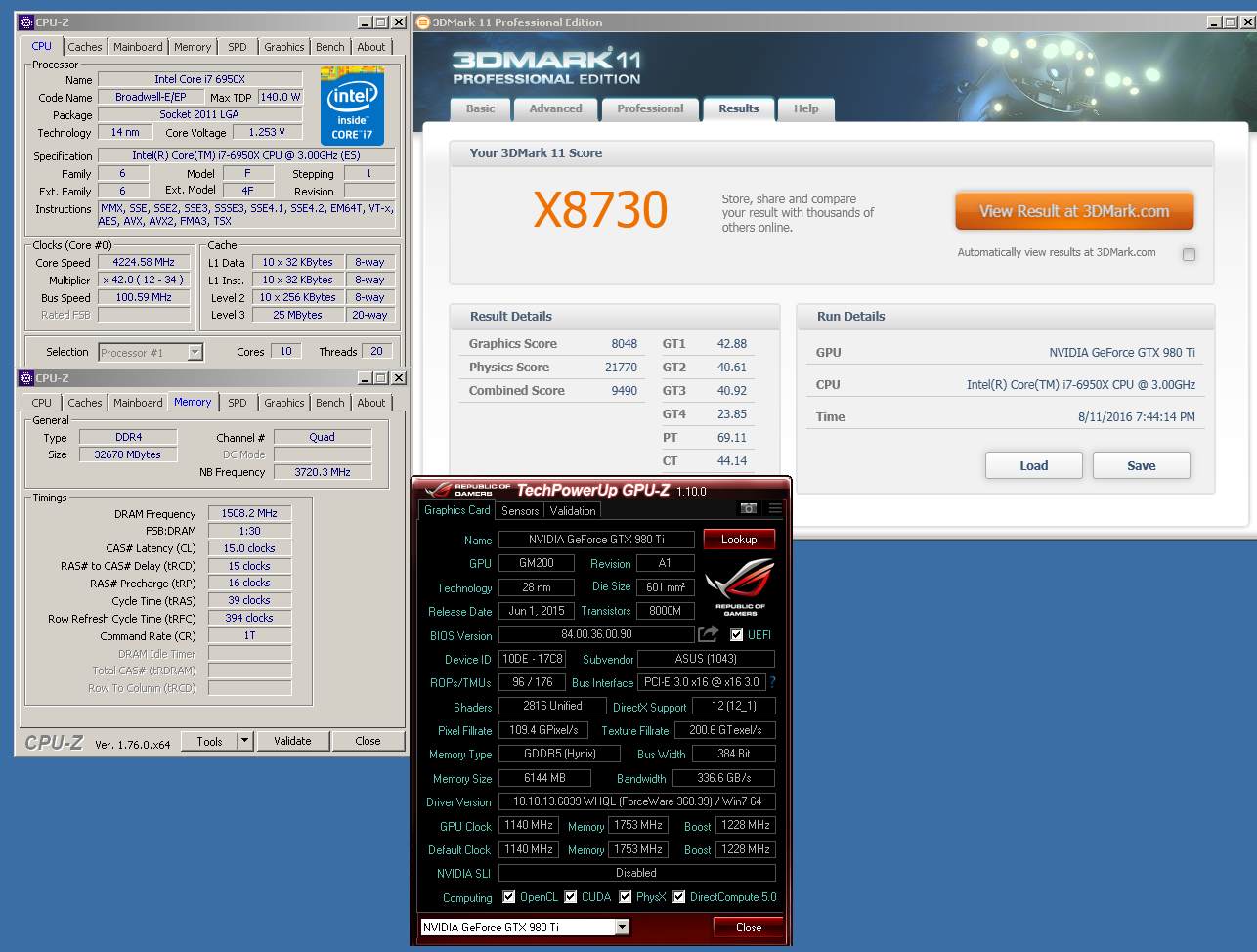Click the Bus Speed value 100.59 MHz
The height and width of the screenshot is (952, 1257).
pyautogui.click(x=144, y=297)
